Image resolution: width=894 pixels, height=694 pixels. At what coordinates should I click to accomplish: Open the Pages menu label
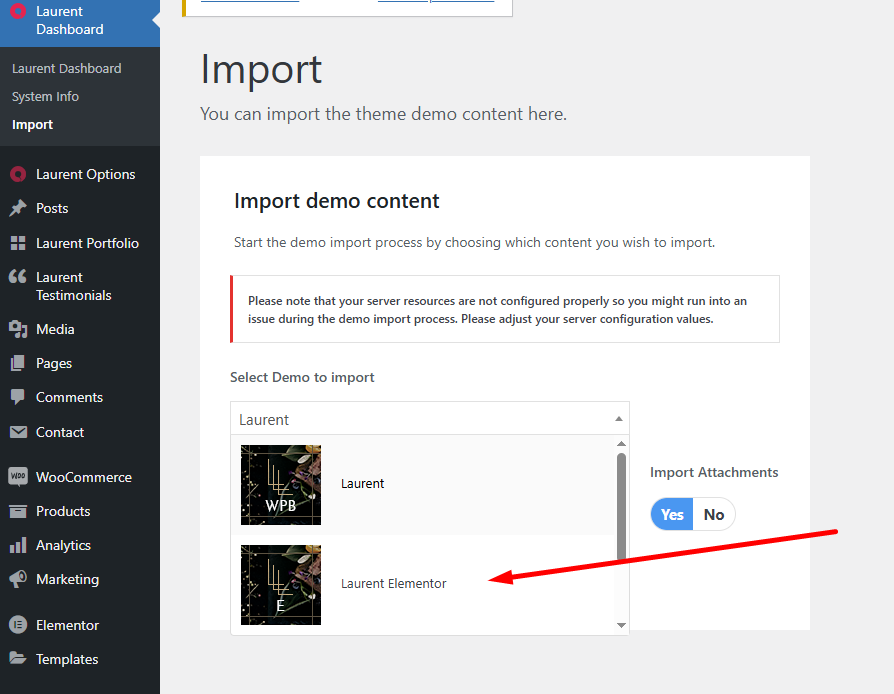(54, 364)
